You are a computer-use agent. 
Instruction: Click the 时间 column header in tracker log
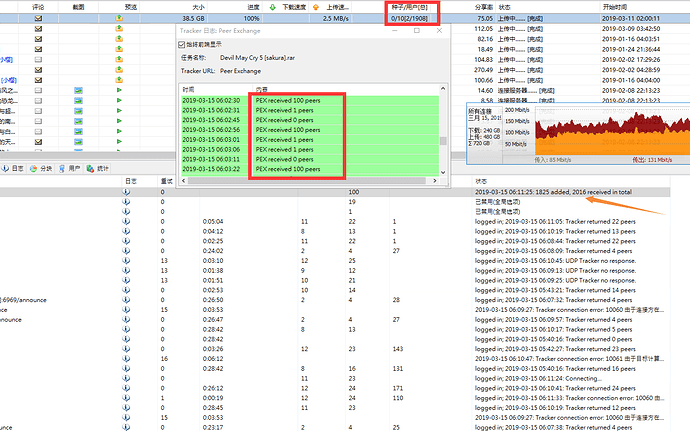[x=190, y=90]
